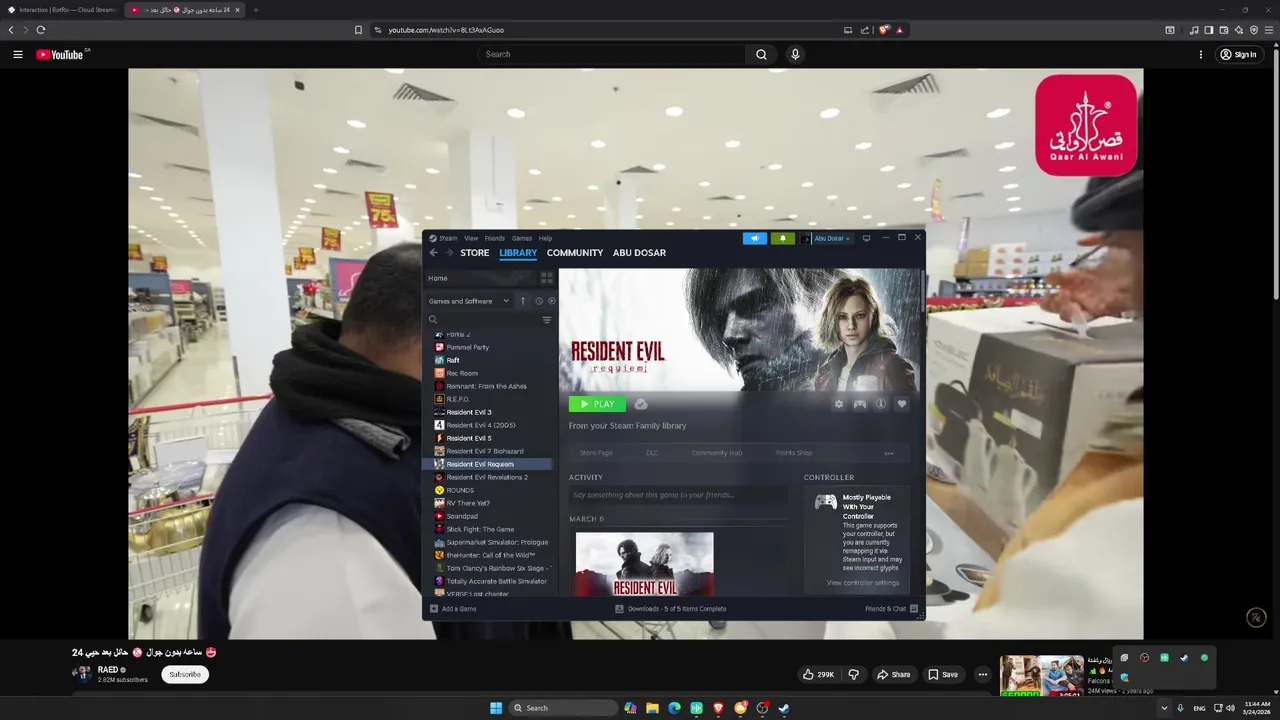Open the Points Shop link

tap(794, 453)
